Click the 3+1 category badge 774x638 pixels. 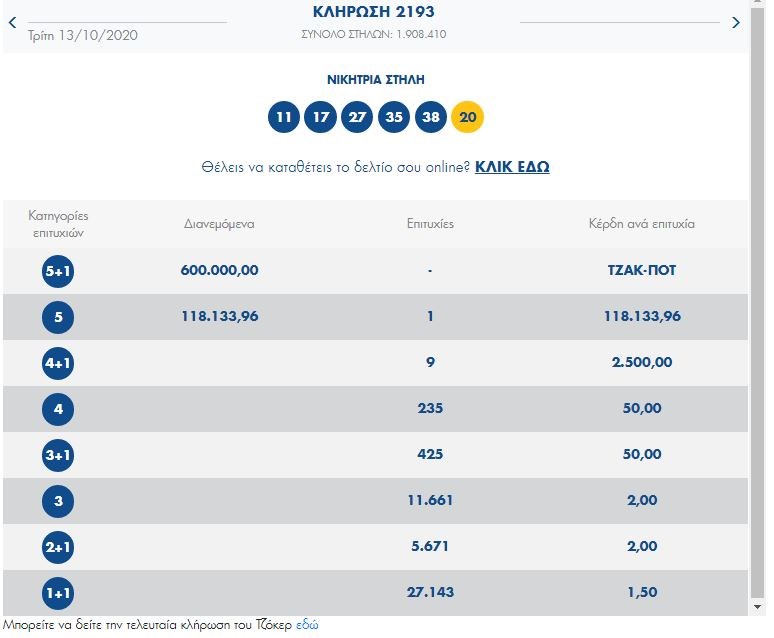(x=58, y=455)
